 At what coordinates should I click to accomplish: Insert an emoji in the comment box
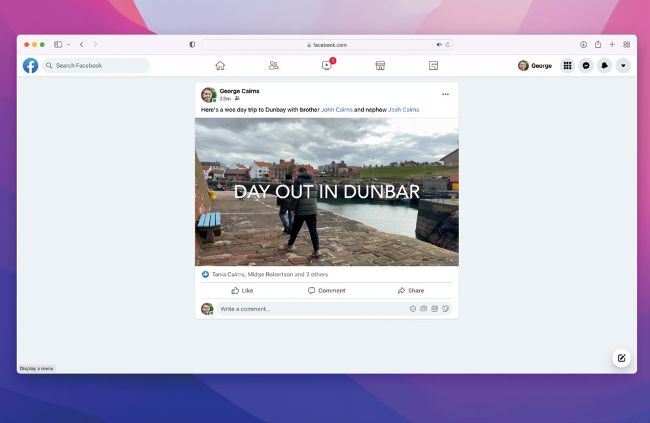coord(413,309)
